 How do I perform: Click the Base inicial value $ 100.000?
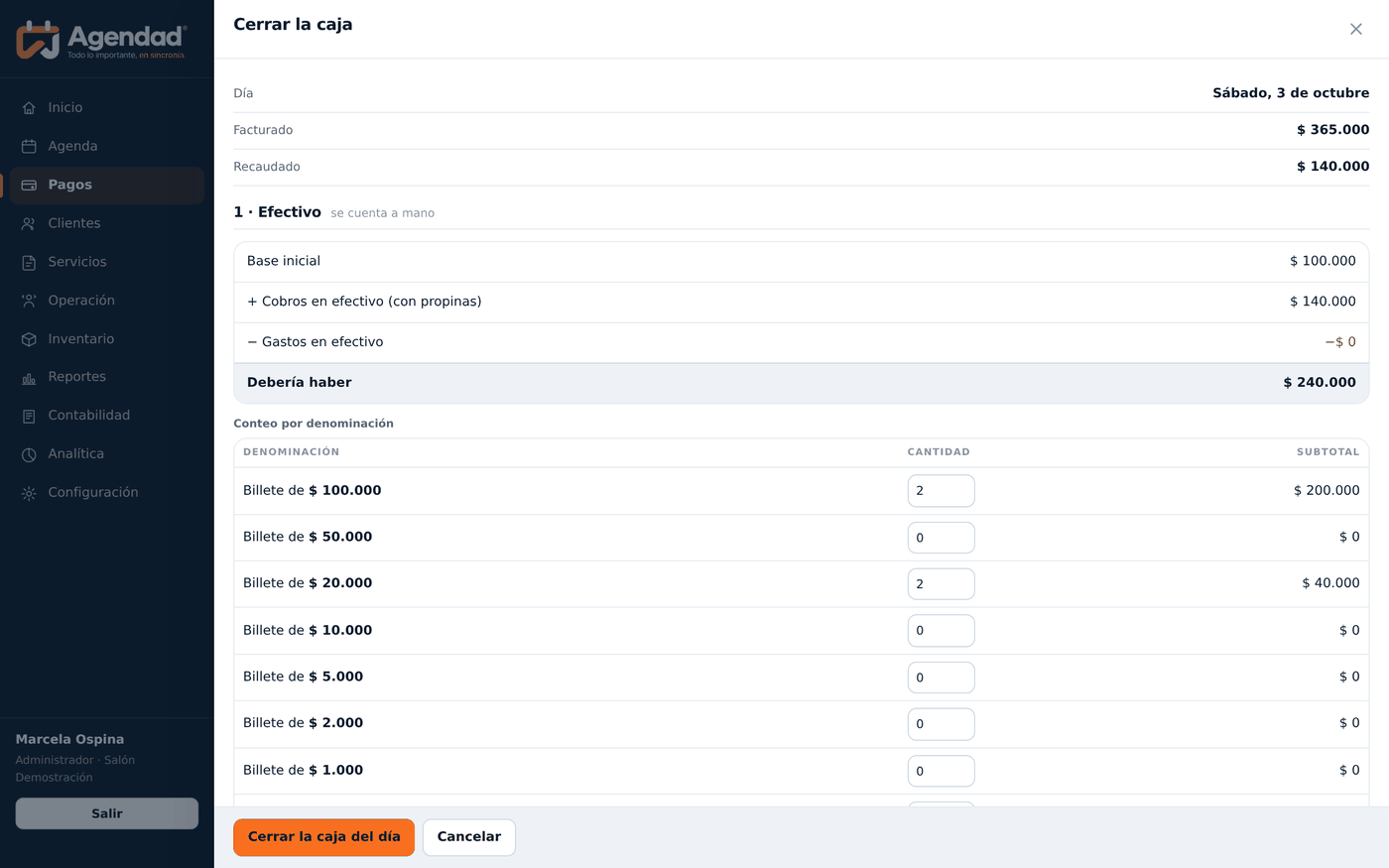pos(1323,261)
